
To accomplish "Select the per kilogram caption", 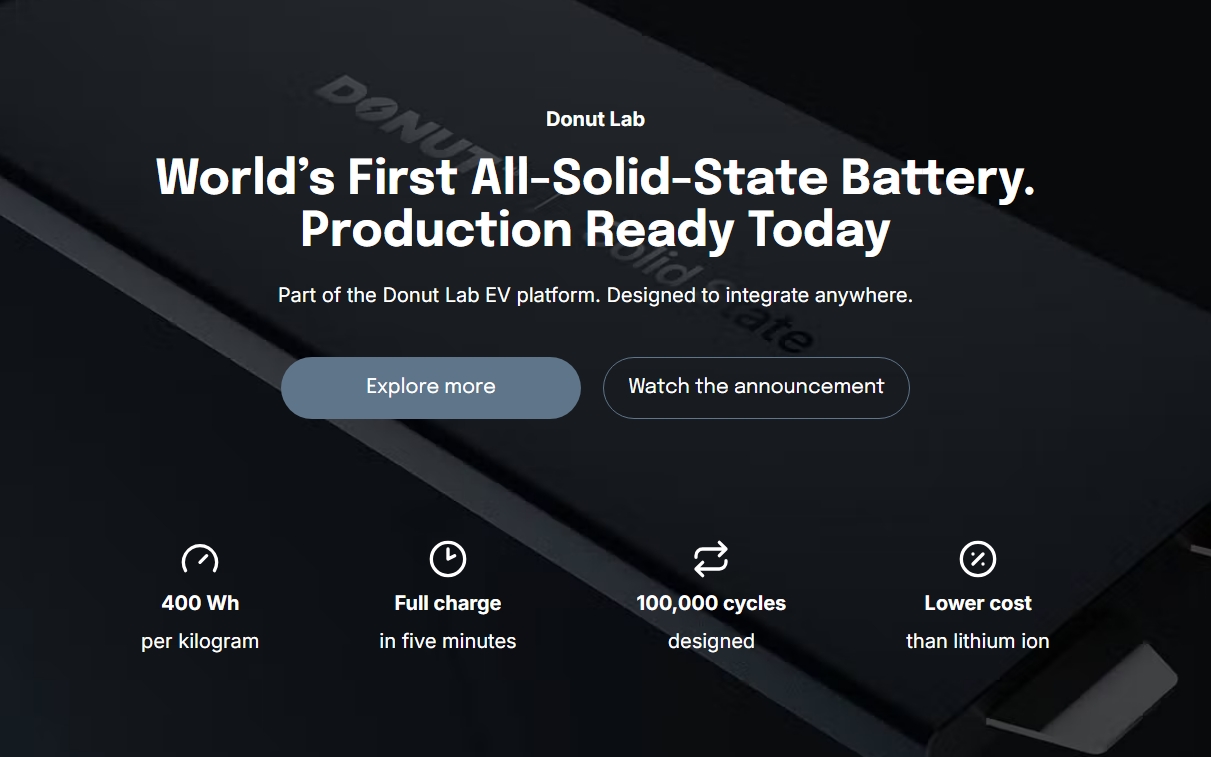I will [200, 641].
